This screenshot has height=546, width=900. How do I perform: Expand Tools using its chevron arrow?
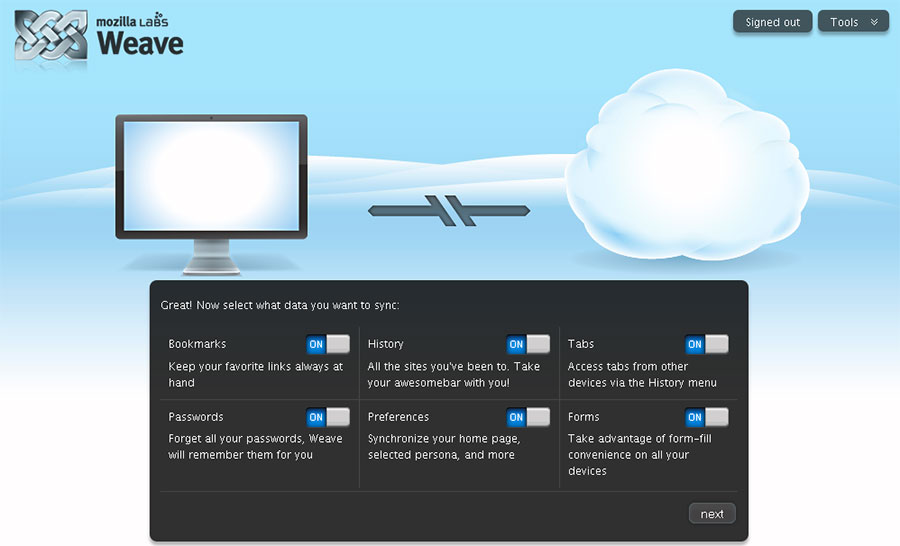(x=874, y=22)
